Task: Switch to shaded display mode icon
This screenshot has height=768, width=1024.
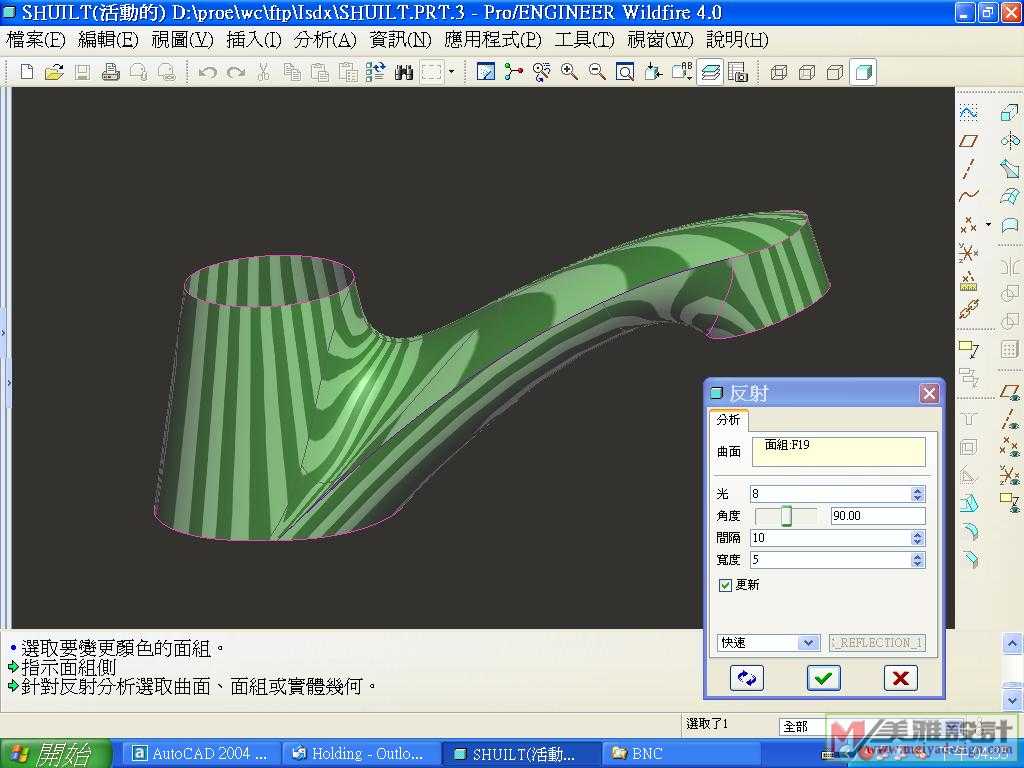Action: coord(864,72)
